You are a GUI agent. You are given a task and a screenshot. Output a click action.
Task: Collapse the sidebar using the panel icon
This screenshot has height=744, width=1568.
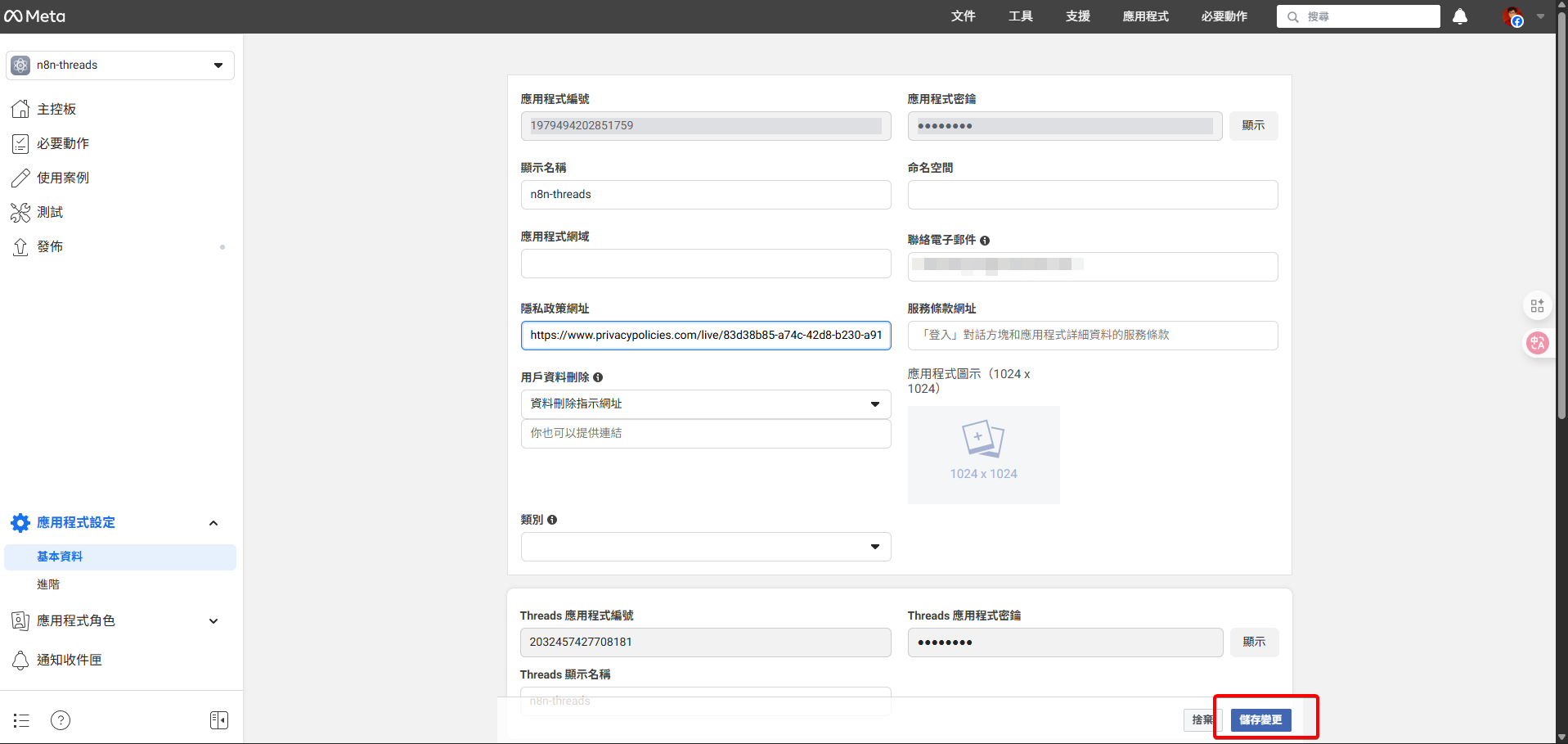click(218, 719)
